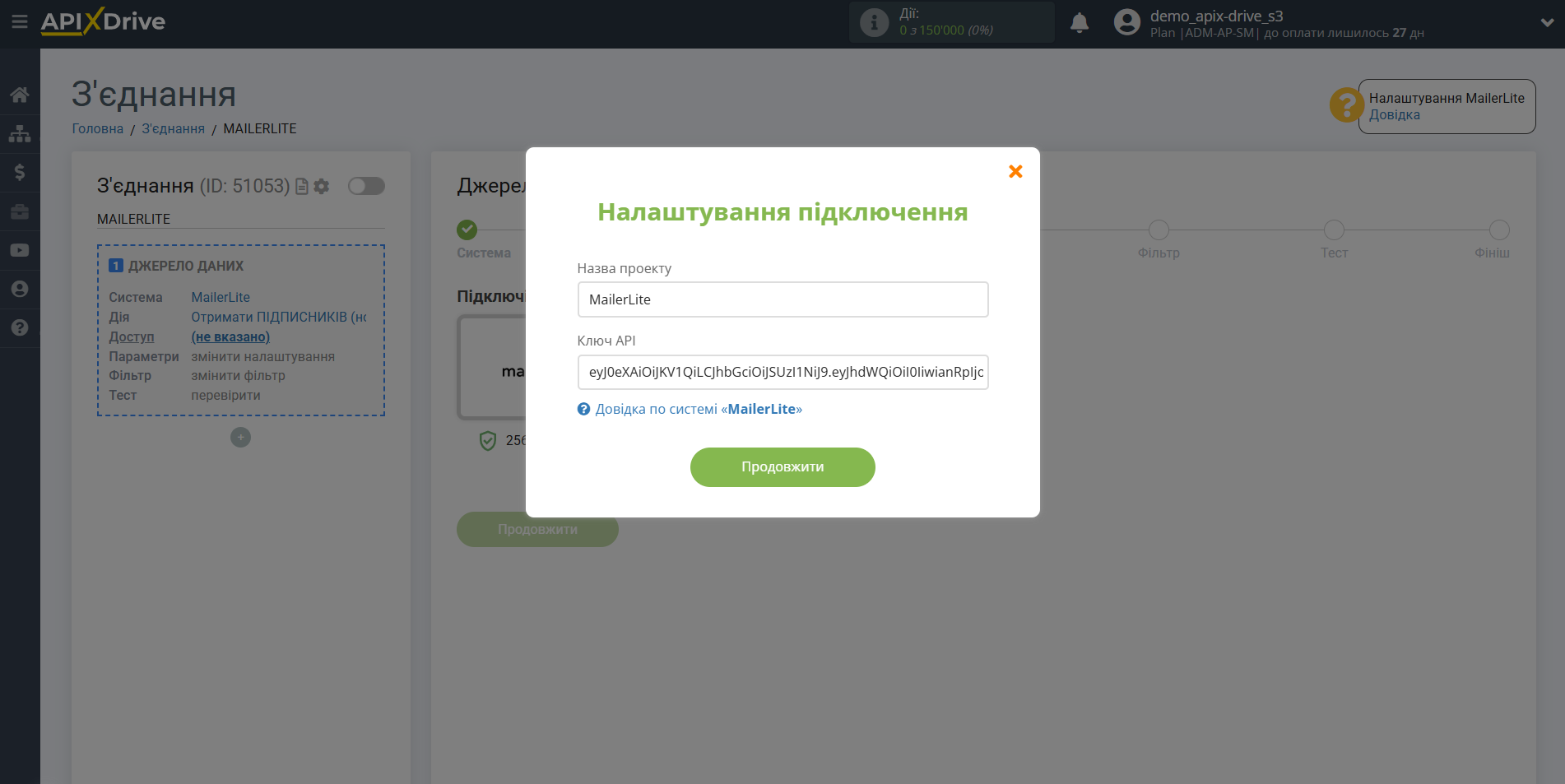The height and width of the screenshot is (784, 1565).
Task: Click the background Продовжити button
Action: 537,529
